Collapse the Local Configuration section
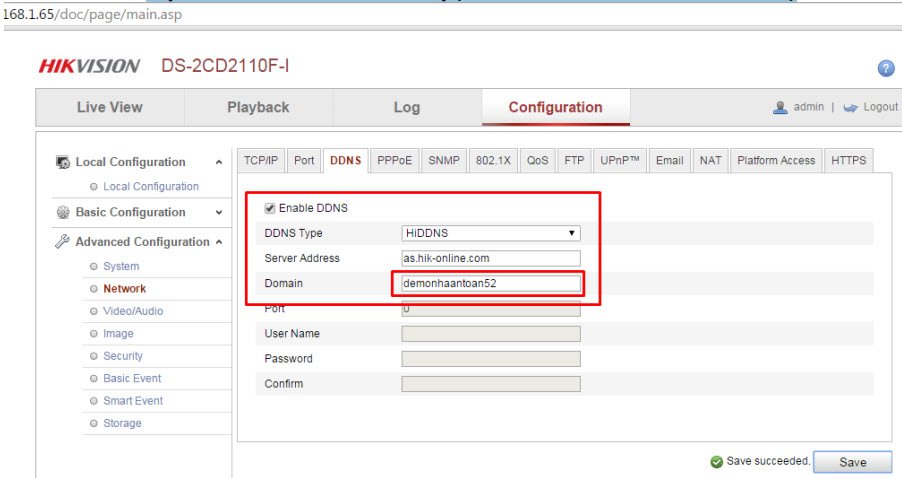Viewport: 902px width, 478px height. coord(219,162)
